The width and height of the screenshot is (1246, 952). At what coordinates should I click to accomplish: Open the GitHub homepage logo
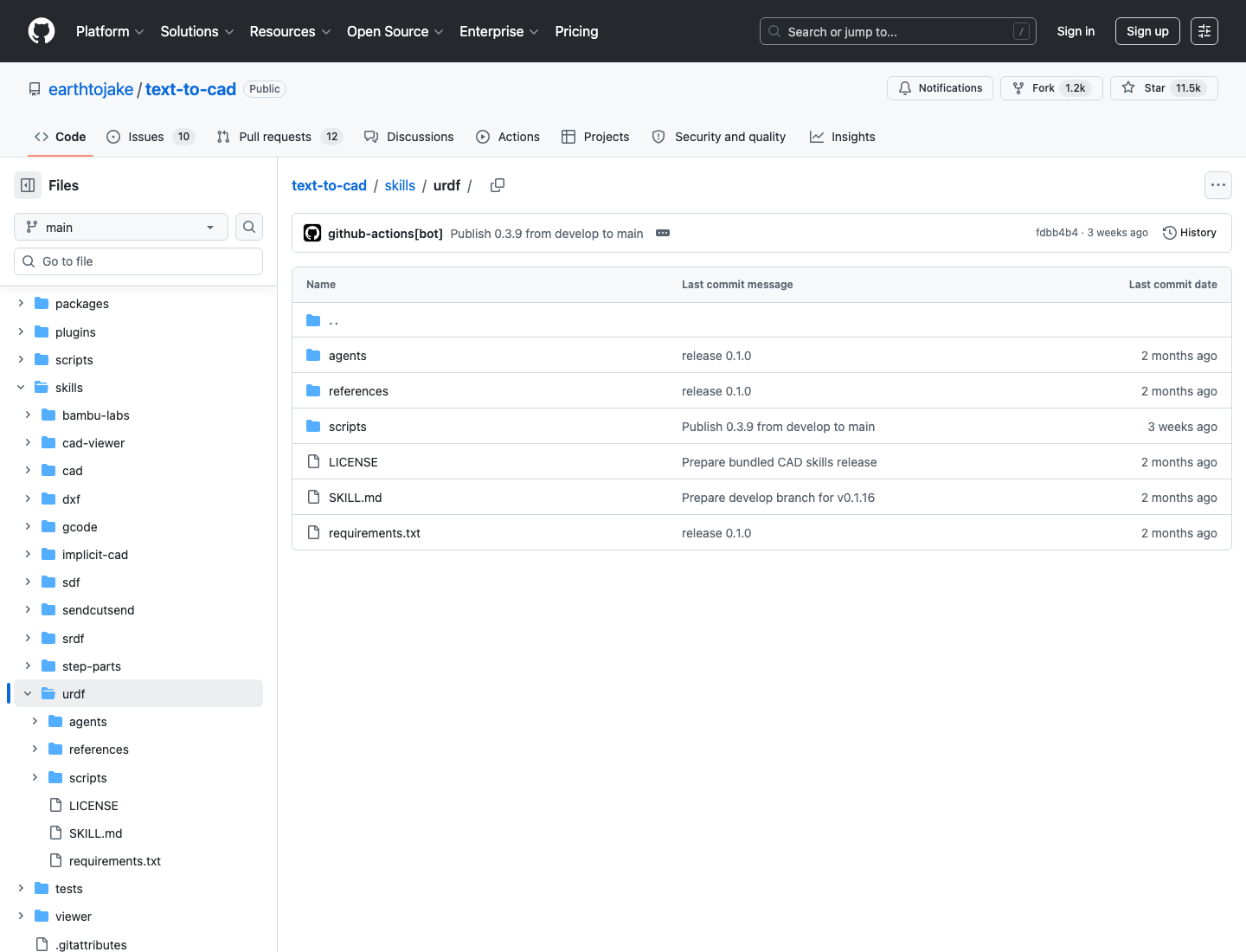point(42,31)
